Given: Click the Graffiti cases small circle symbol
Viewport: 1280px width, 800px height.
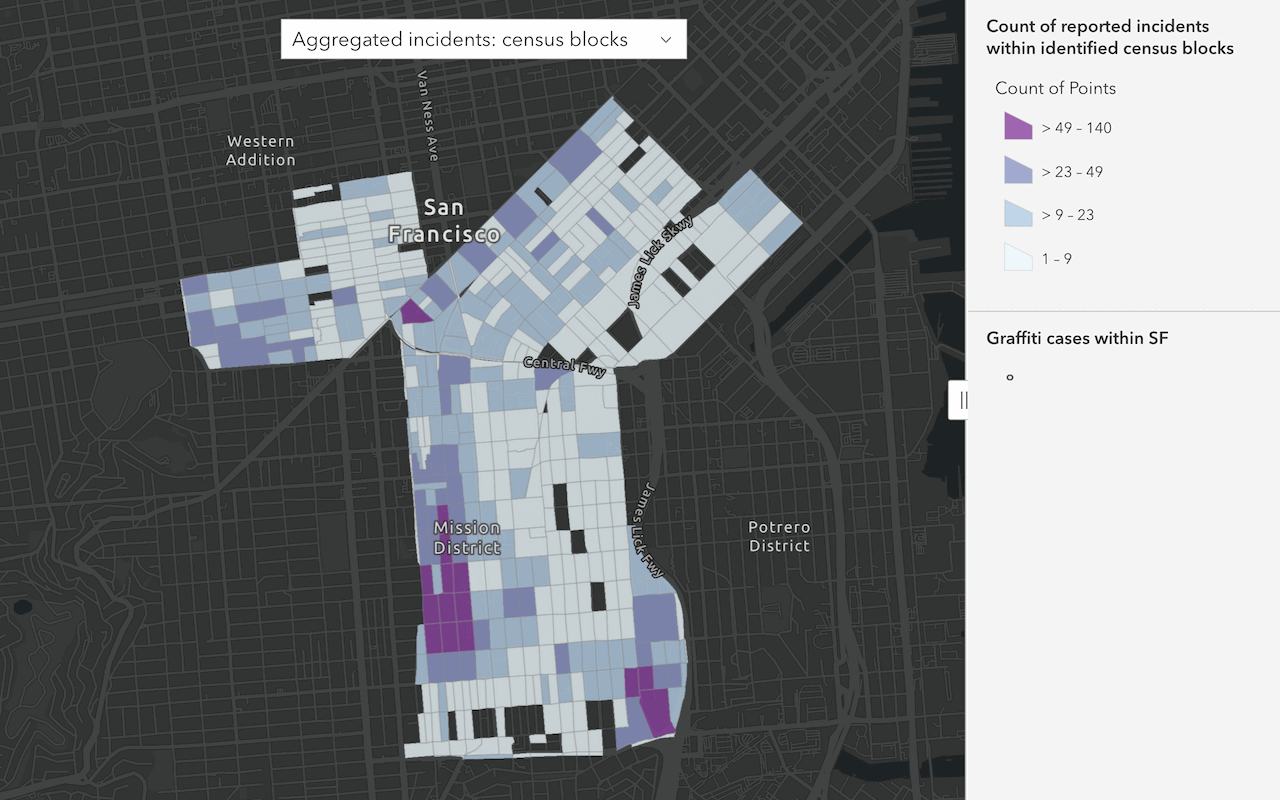Looking at the screenshot, I should coord(1010,377).
